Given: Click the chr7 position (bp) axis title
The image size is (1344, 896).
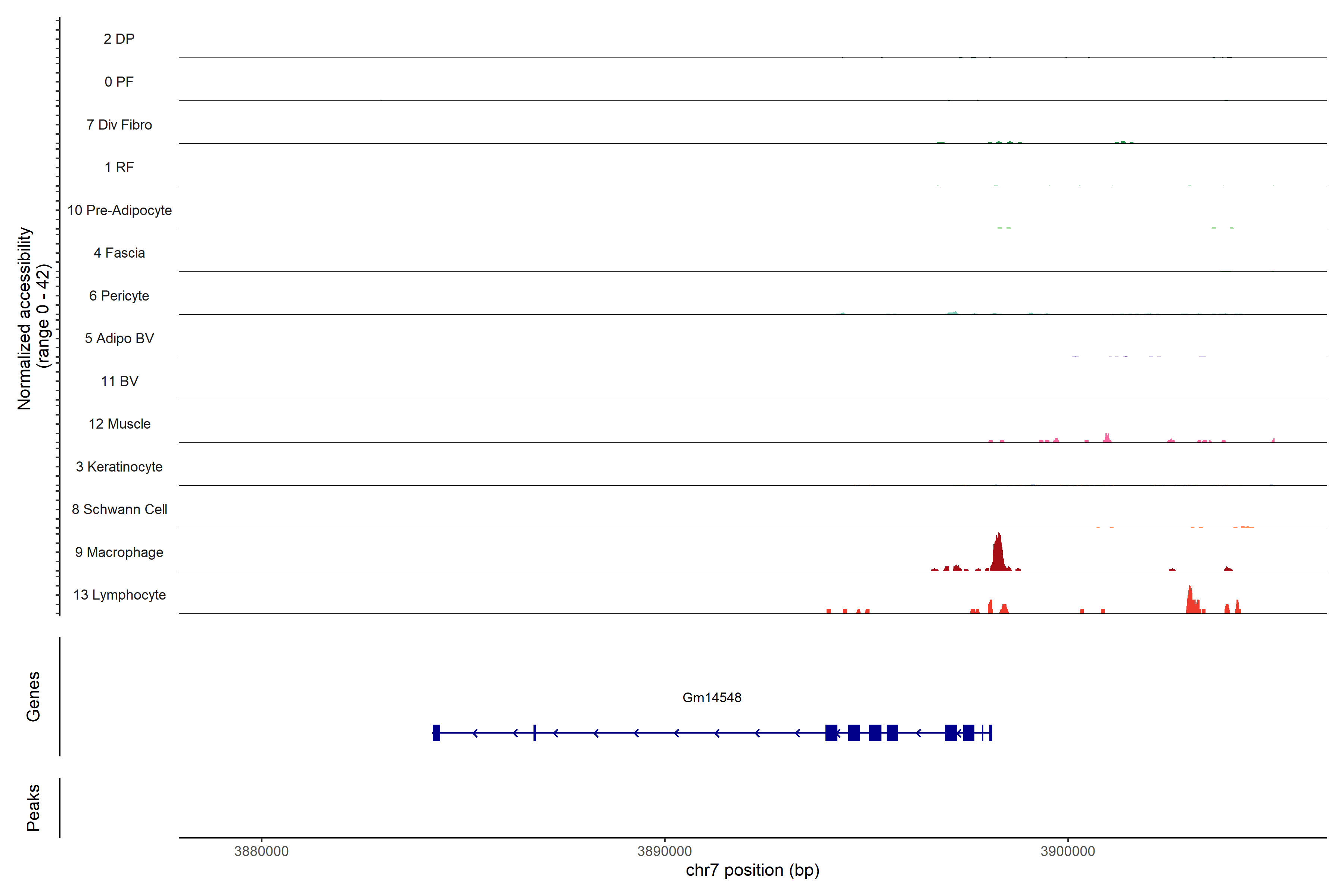Looking at the screenshot, I should [752, 870].
